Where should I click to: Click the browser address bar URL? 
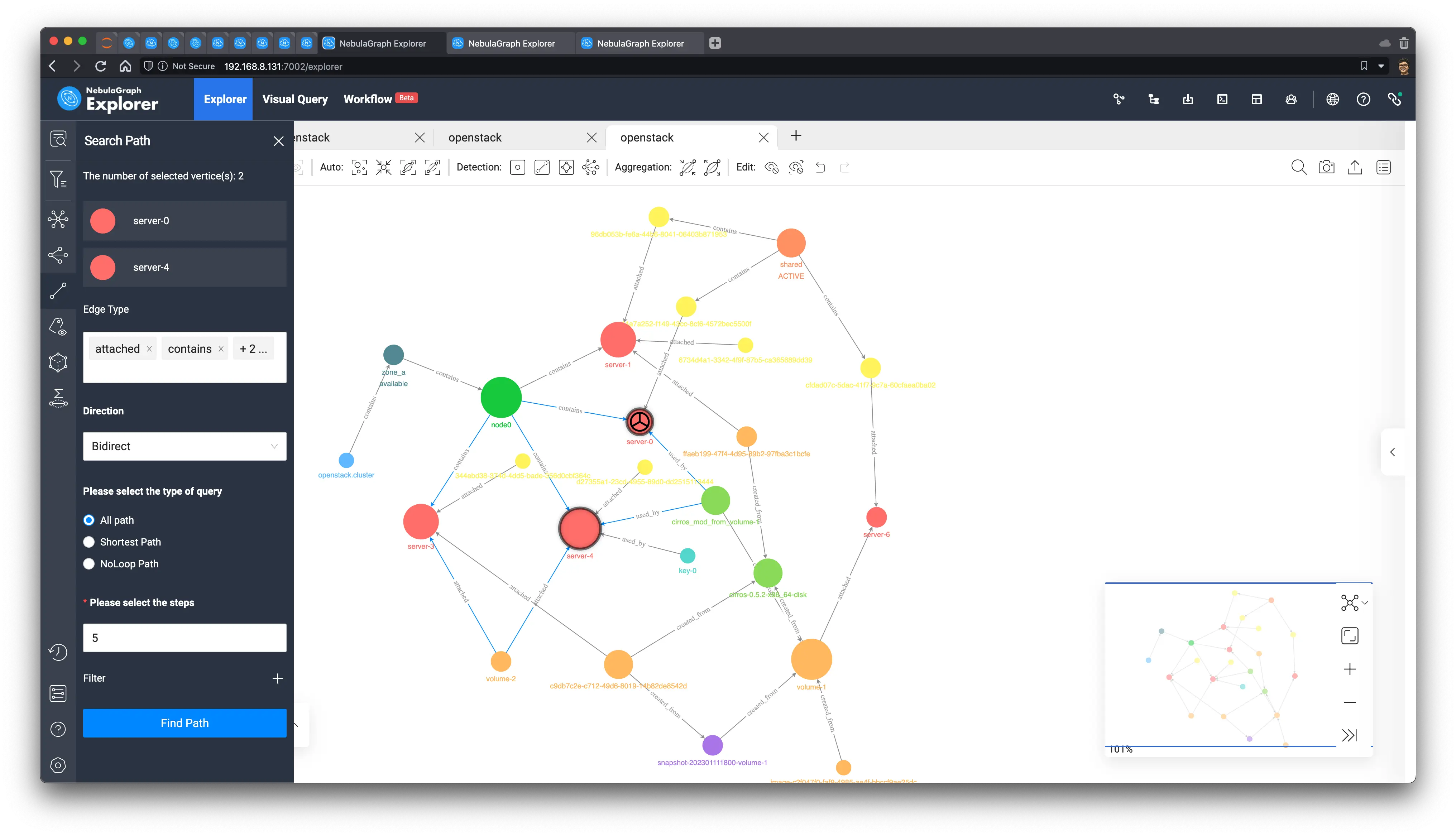click(x=282, y=66)
